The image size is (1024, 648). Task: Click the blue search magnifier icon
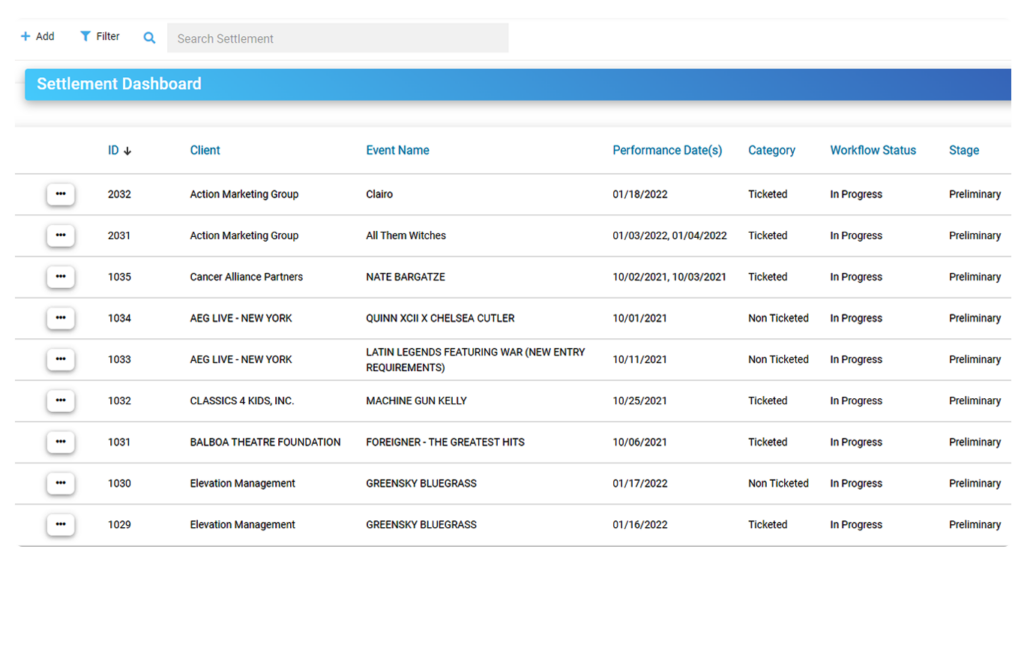click(x=149, y=37)
